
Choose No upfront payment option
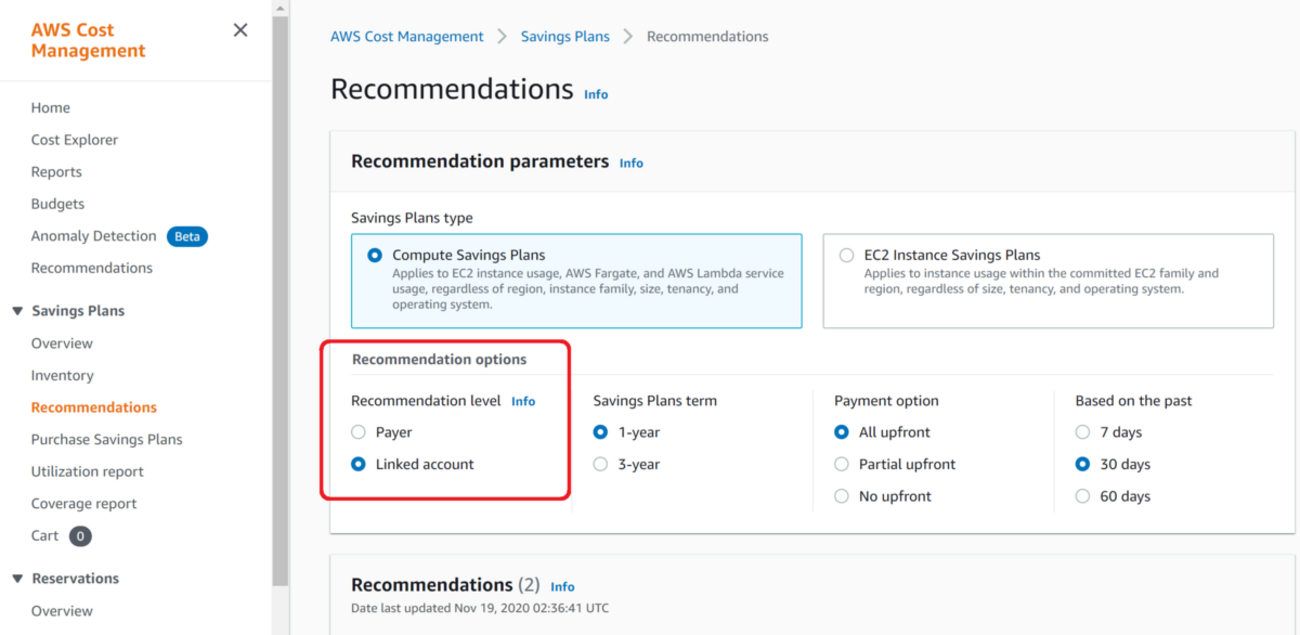click(x=842, y=497)
